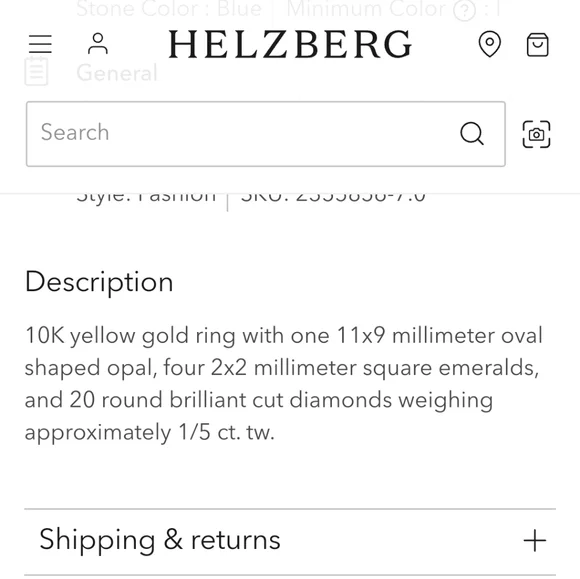
Task: Open the account profile icon
Action: [x=98, y=44]
